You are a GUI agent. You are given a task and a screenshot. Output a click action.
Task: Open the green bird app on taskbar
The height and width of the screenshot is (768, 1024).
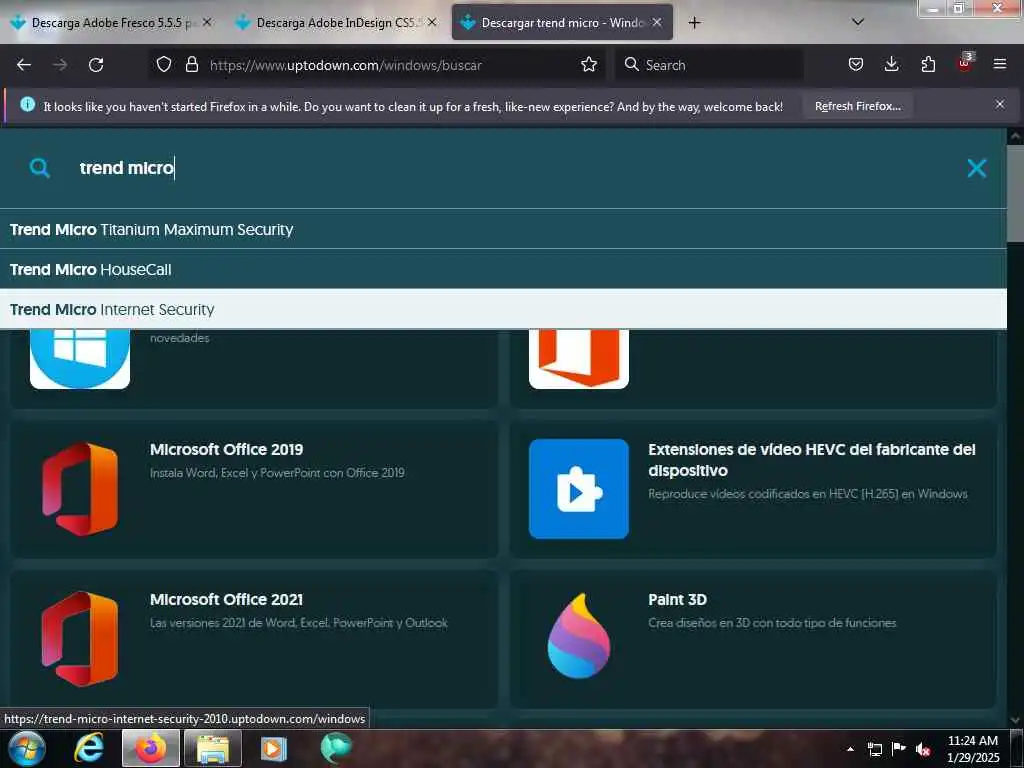(x=336, y=748)
